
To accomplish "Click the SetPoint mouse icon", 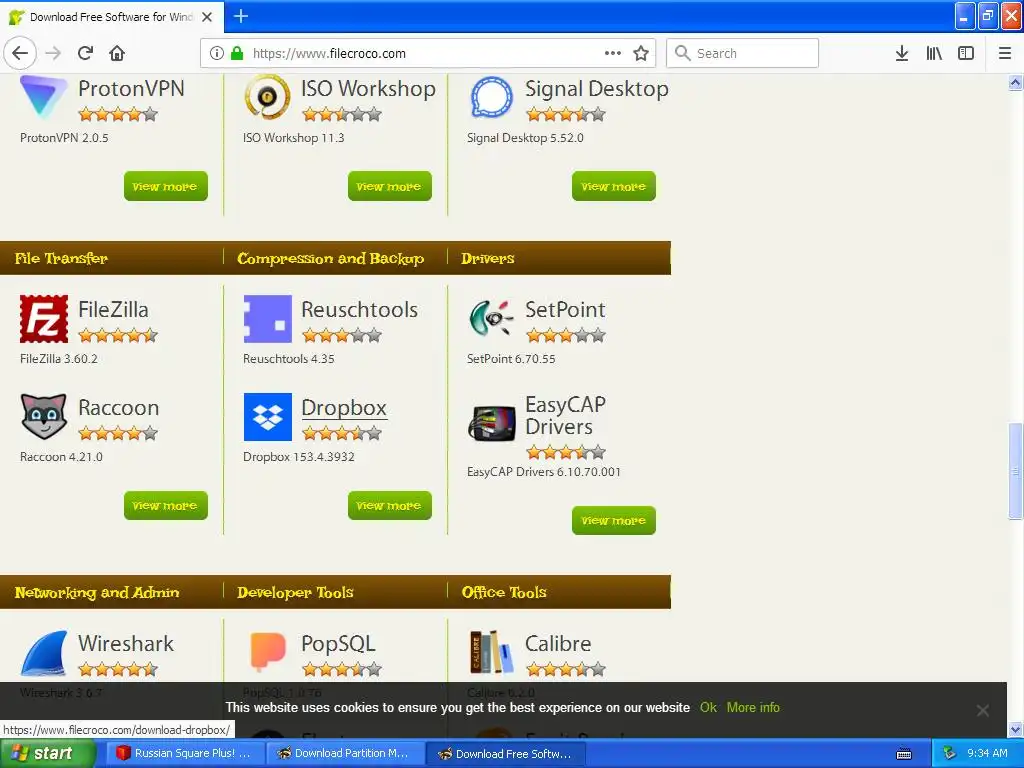I will 491,318.
